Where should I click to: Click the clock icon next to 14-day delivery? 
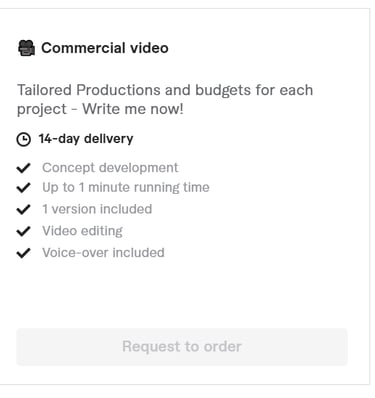[24, 139]
